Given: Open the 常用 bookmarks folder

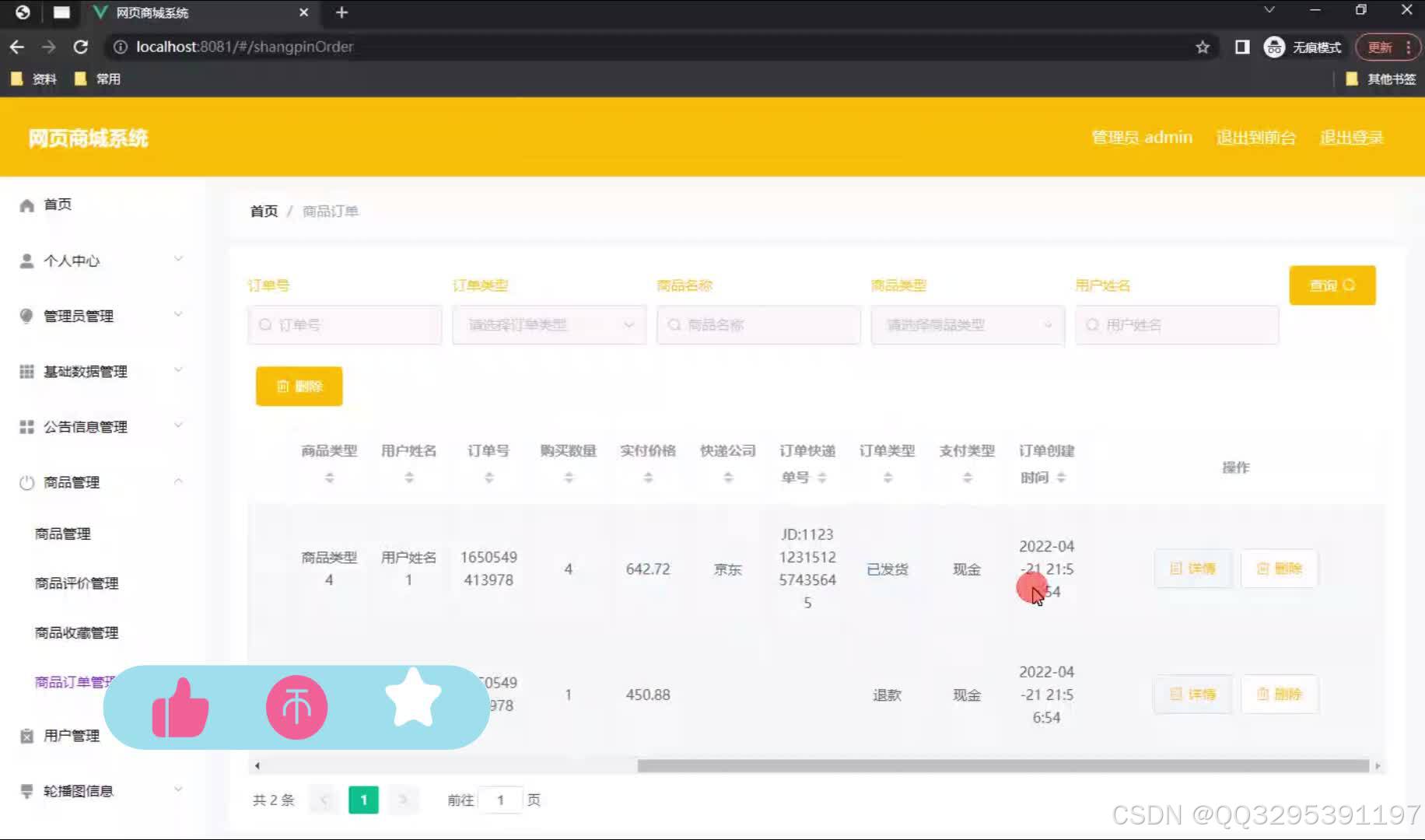Looking at the screenshot, I should (x=97, y=79).
